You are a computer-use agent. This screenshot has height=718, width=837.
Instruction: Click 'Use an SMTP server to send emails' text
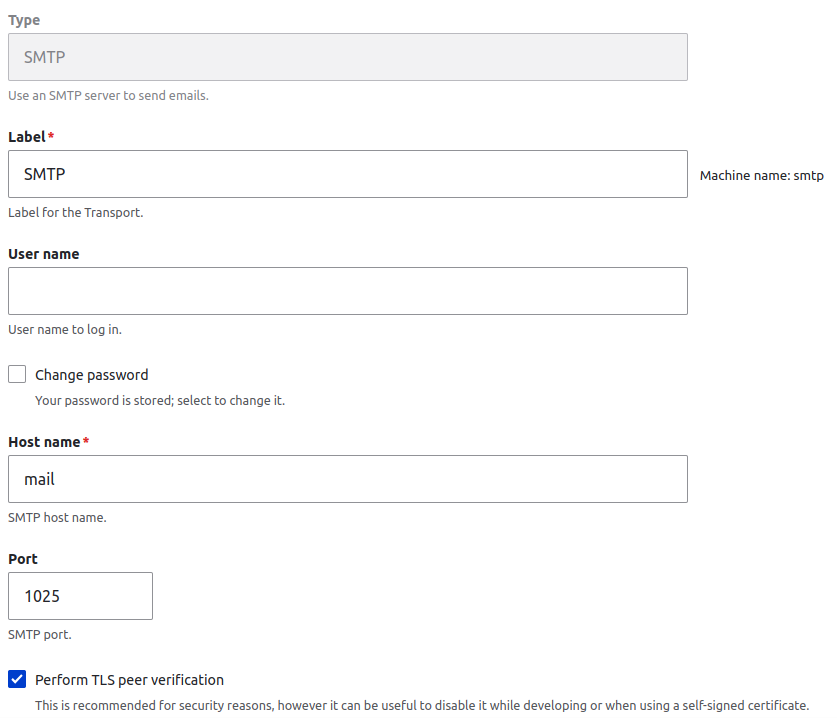point(108,96)
